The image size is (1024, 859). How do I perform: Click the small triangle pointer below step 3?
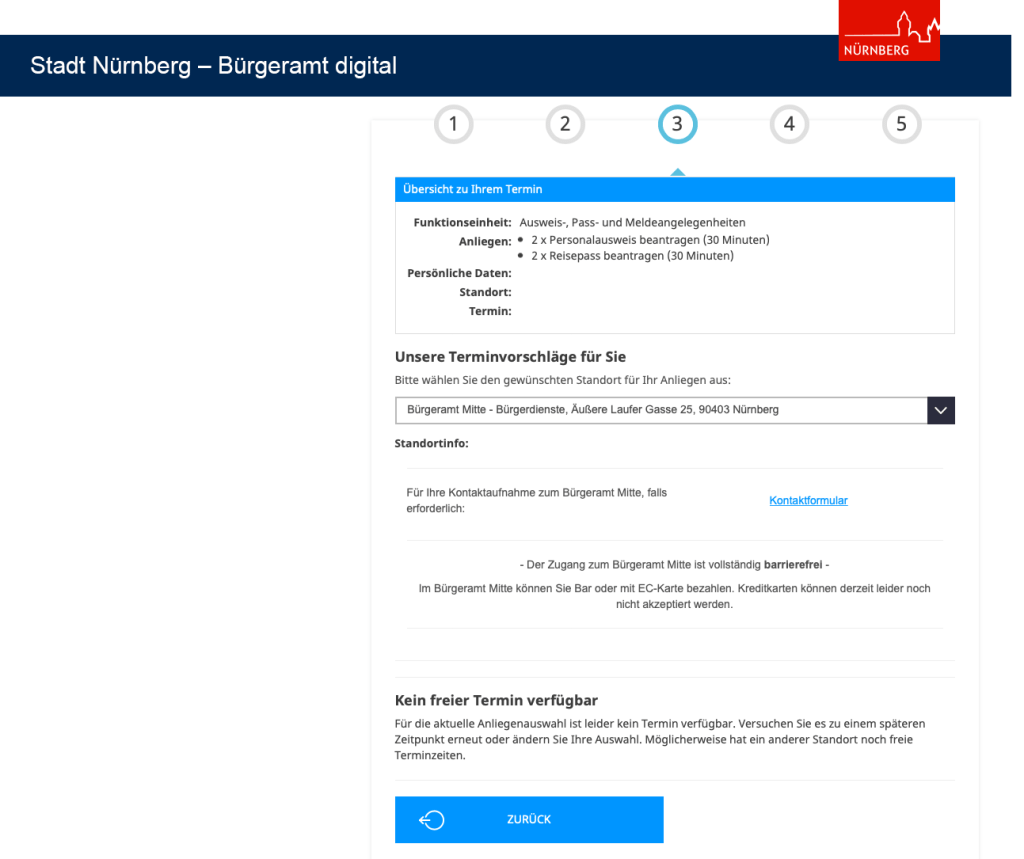[x=677, y=172]
